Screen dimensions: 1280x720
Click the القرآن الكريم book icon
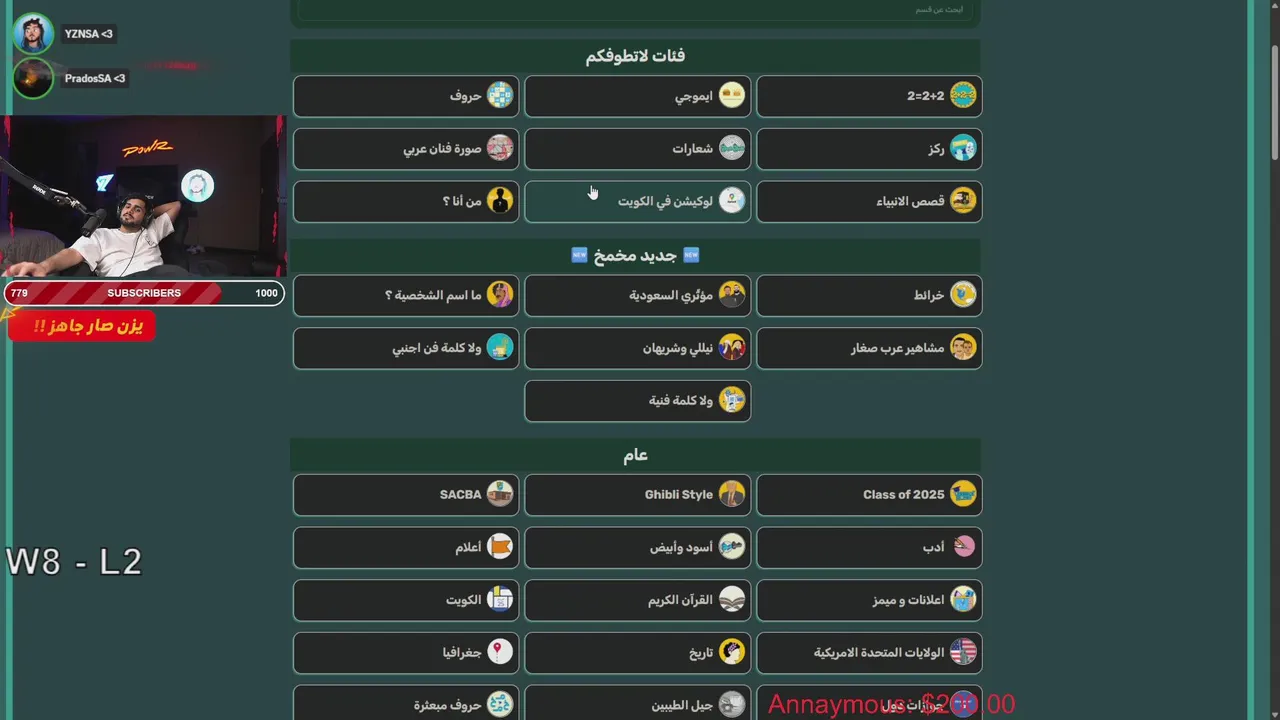point(732,600)
